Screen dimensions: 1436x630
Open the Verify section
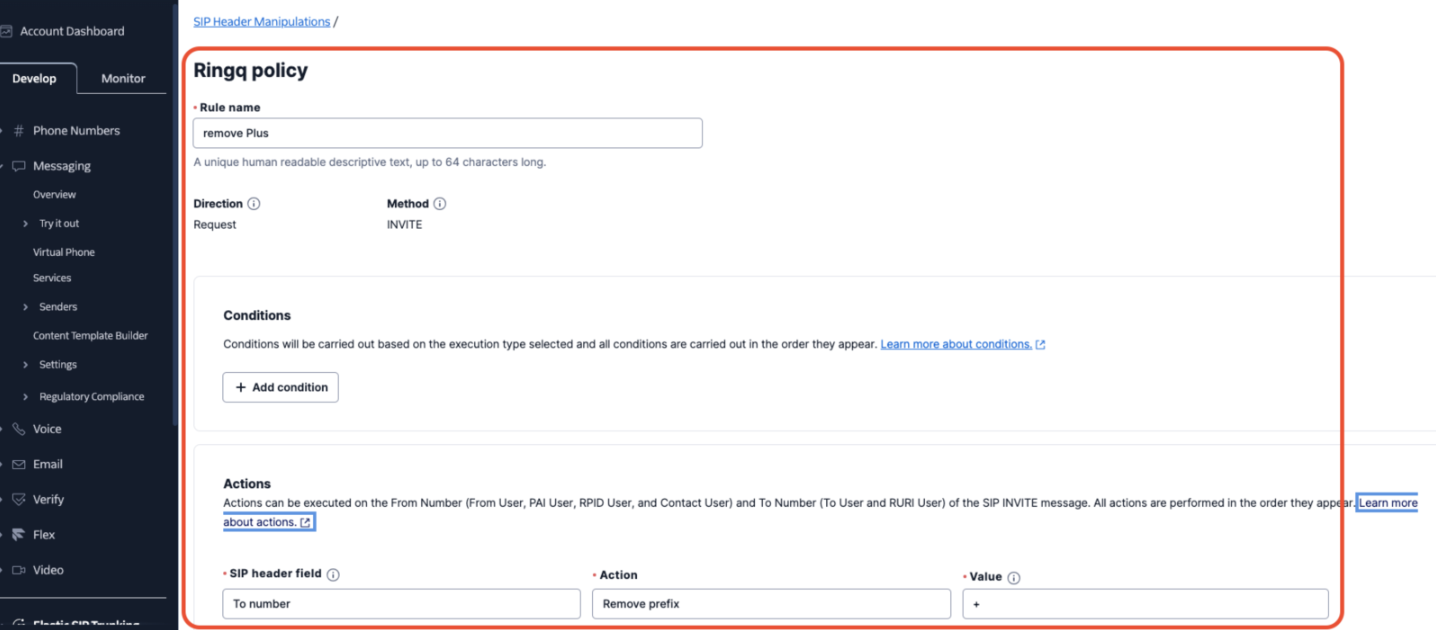point(48,499)
